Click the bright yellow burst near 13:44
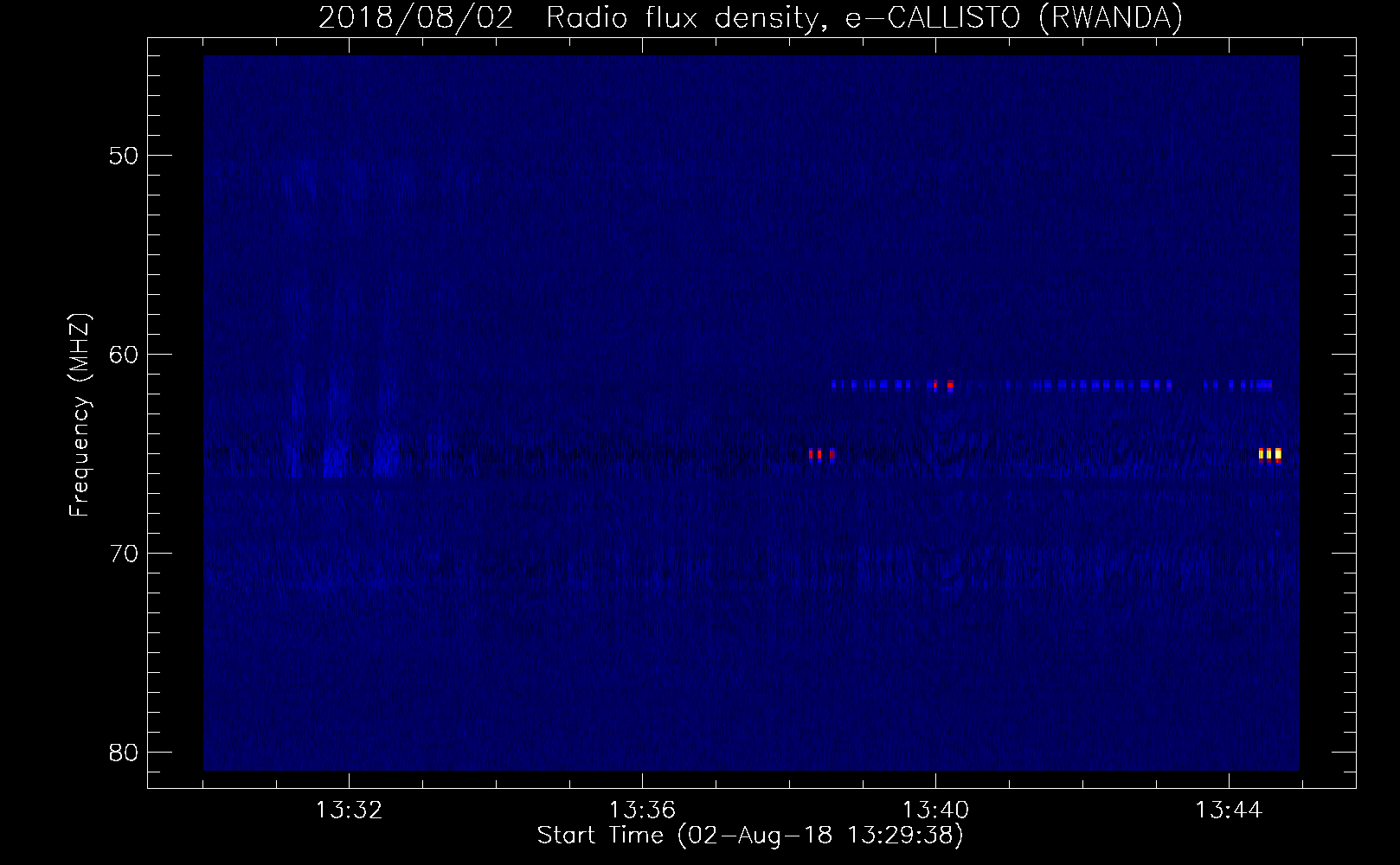This screenshot has height=865, width=1400. [1270, 454]
